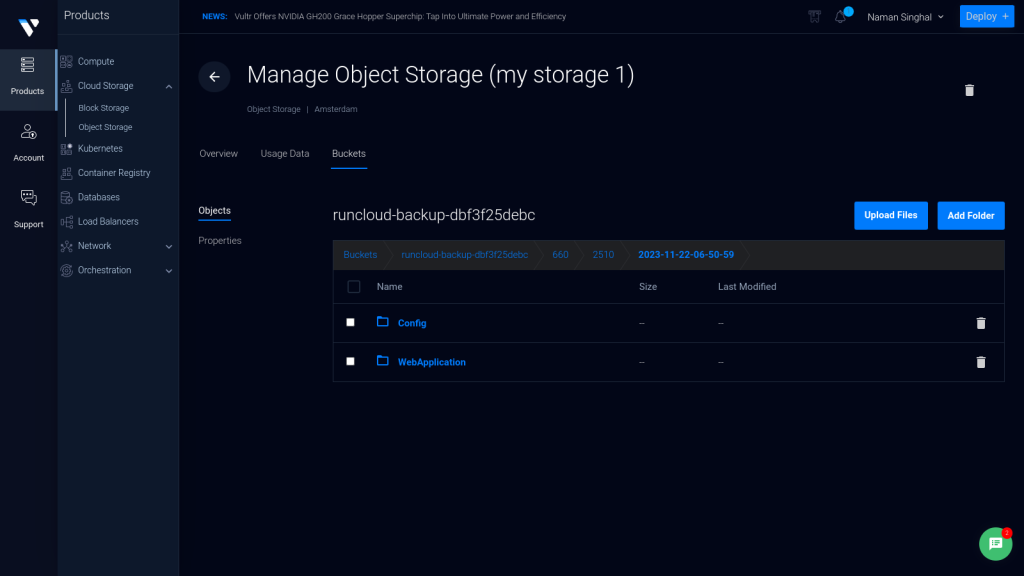
Task: Delete the WebApplication folder via trash icon
Action: click(980, 362)
